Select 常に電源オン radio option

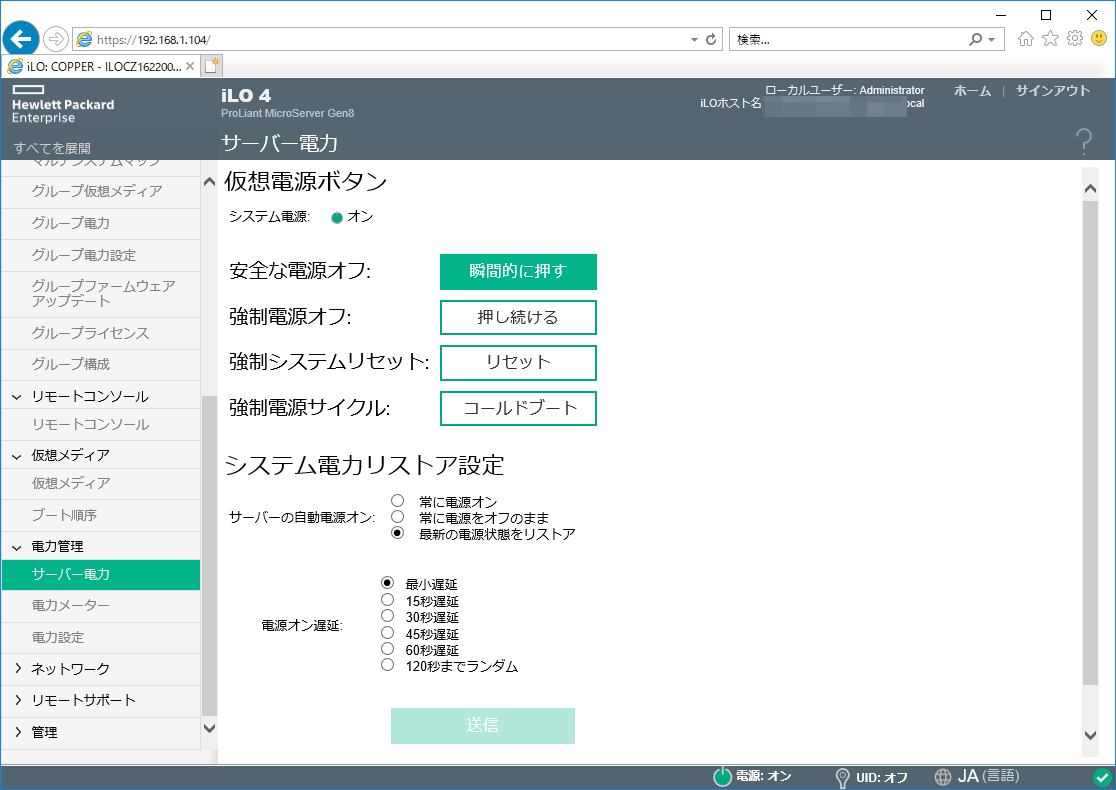397,501
